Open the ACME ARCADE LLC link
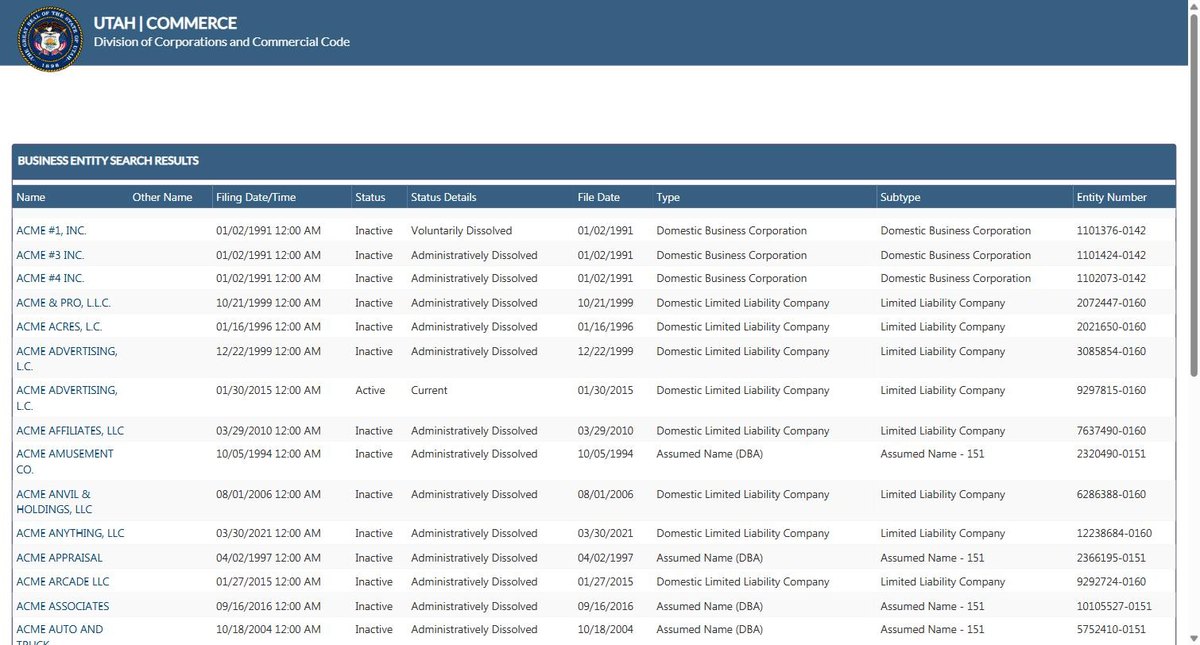Viewport: 1200px width, 645px height. [x=63, y=582]
